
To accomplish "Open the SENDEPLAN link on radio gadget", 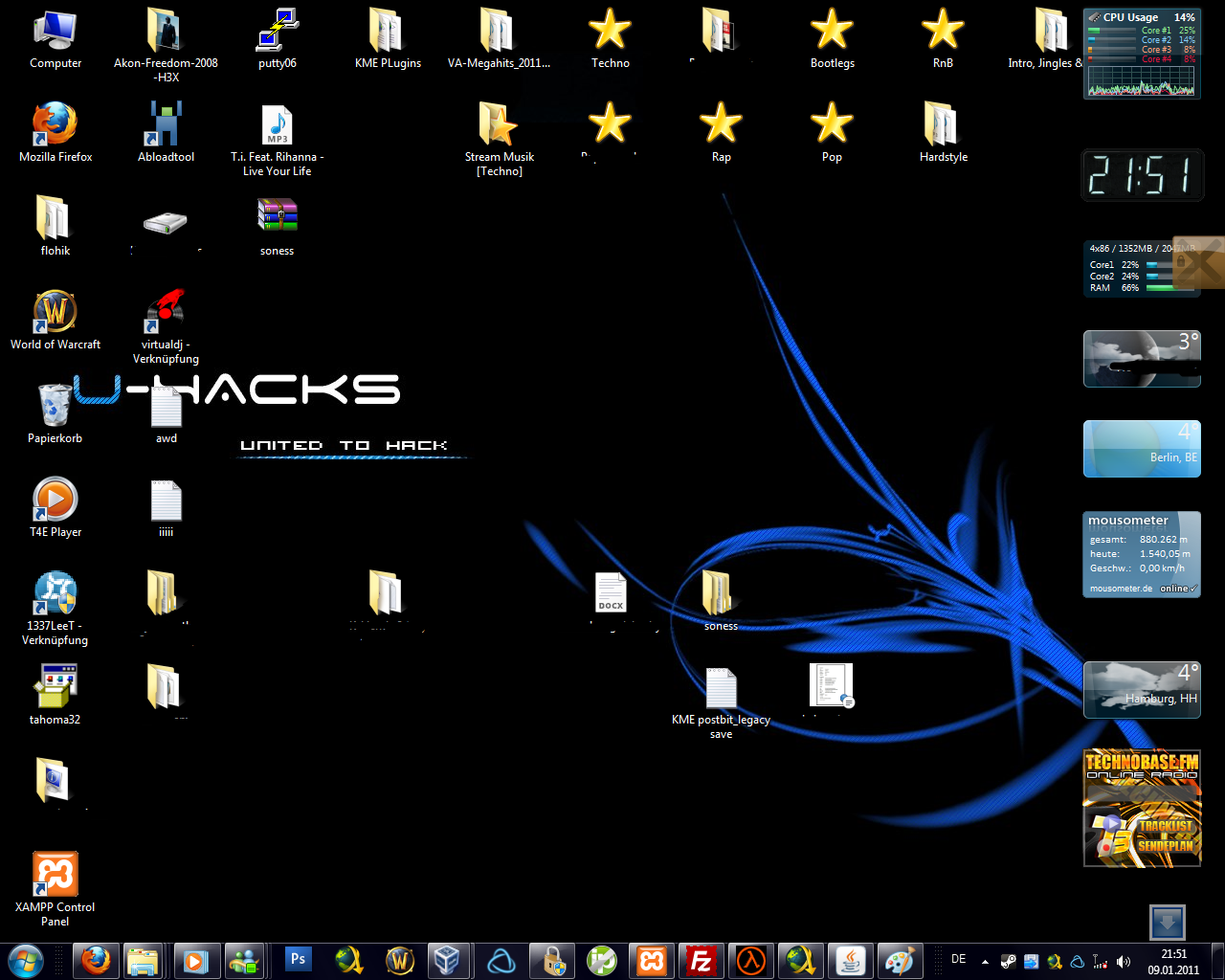I will coord(1165,846).
